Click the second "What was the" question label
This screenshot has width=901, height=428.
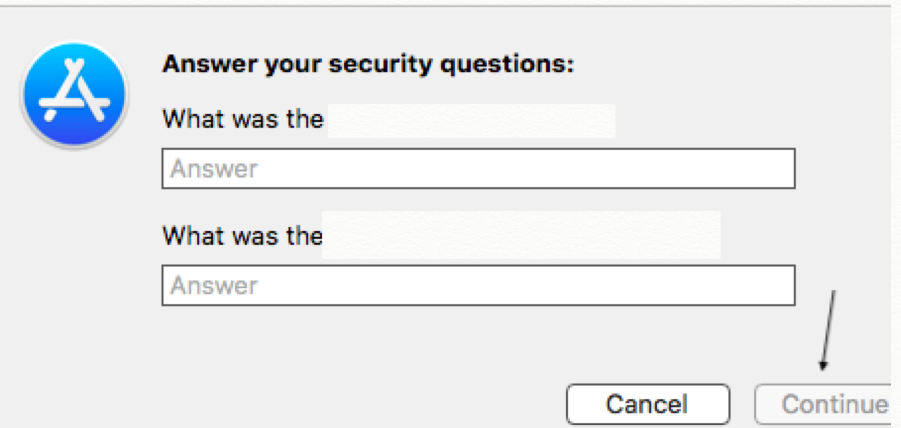click(243, 237)
